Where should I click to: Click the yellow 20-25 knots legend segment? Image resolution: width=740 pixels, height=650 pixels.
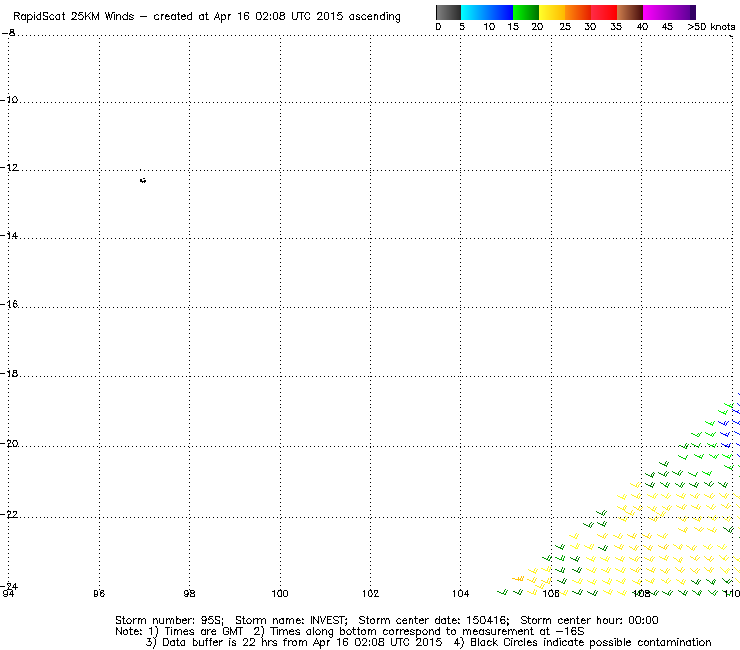[x=552, y=12]
